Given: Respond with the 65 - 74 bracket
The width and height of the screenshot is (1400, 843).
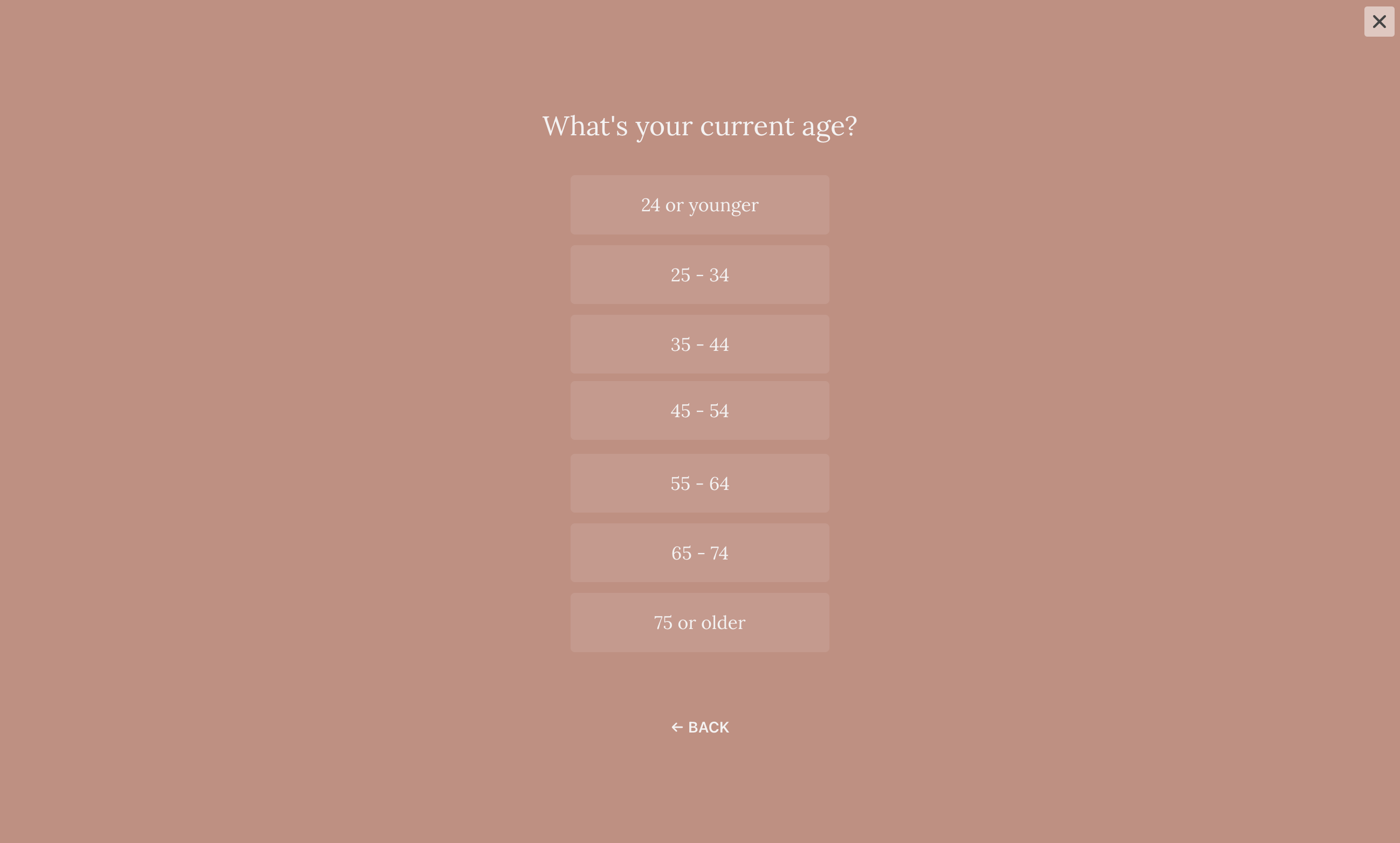Looking at the screenshot, I should point(699,552).
